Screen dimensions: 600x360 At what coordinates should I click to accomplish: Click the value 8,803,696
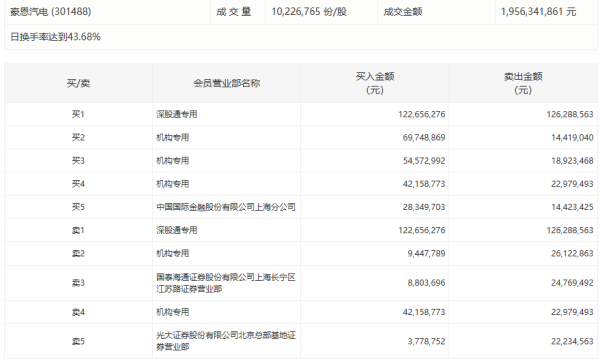click(426, 283)
